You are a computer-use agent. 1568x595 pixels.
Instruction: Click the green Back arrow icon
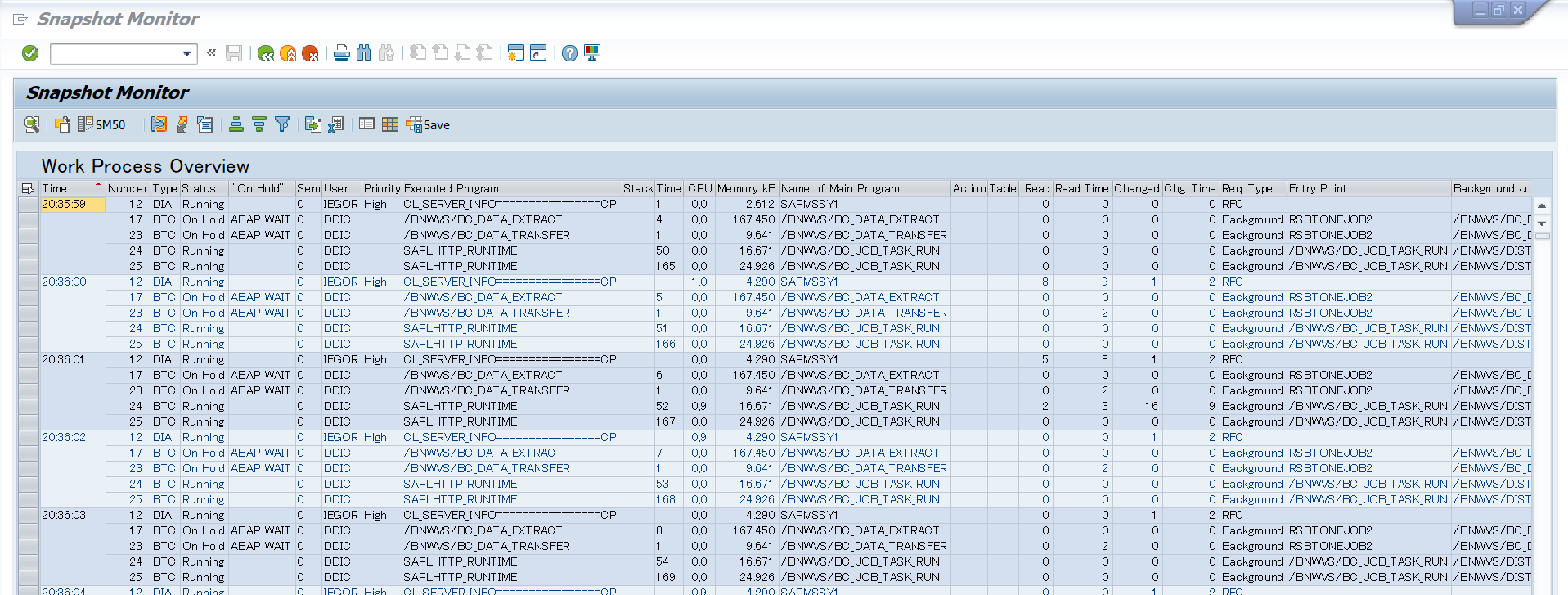coord(265,53)
